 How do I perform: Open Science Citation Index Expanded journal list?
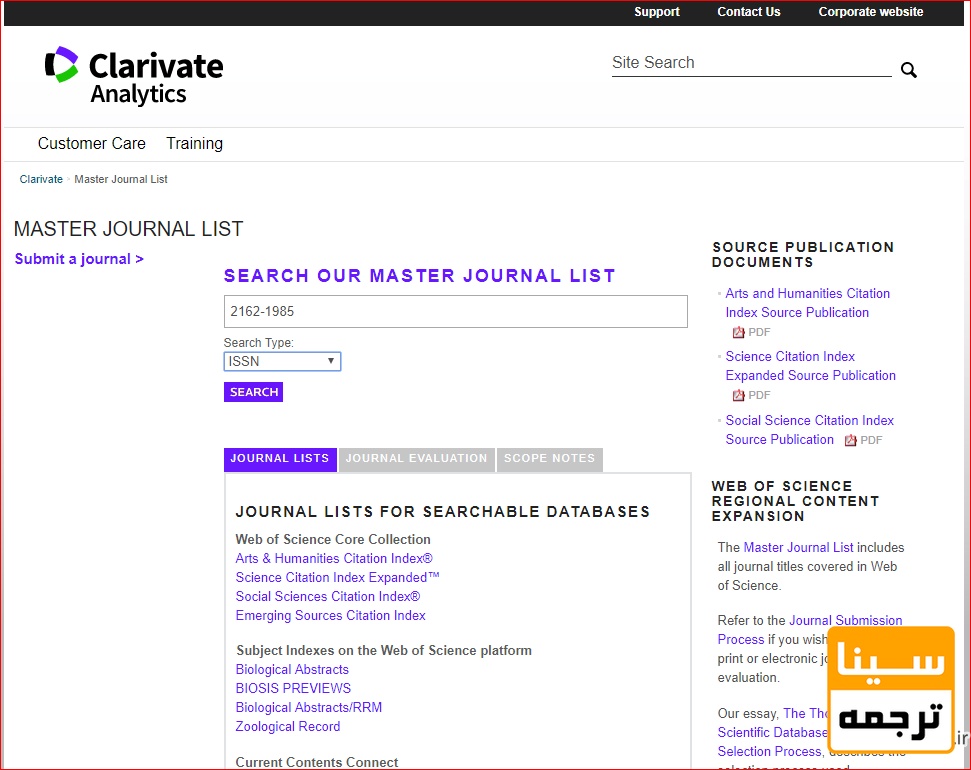click(x=337, y=577)
